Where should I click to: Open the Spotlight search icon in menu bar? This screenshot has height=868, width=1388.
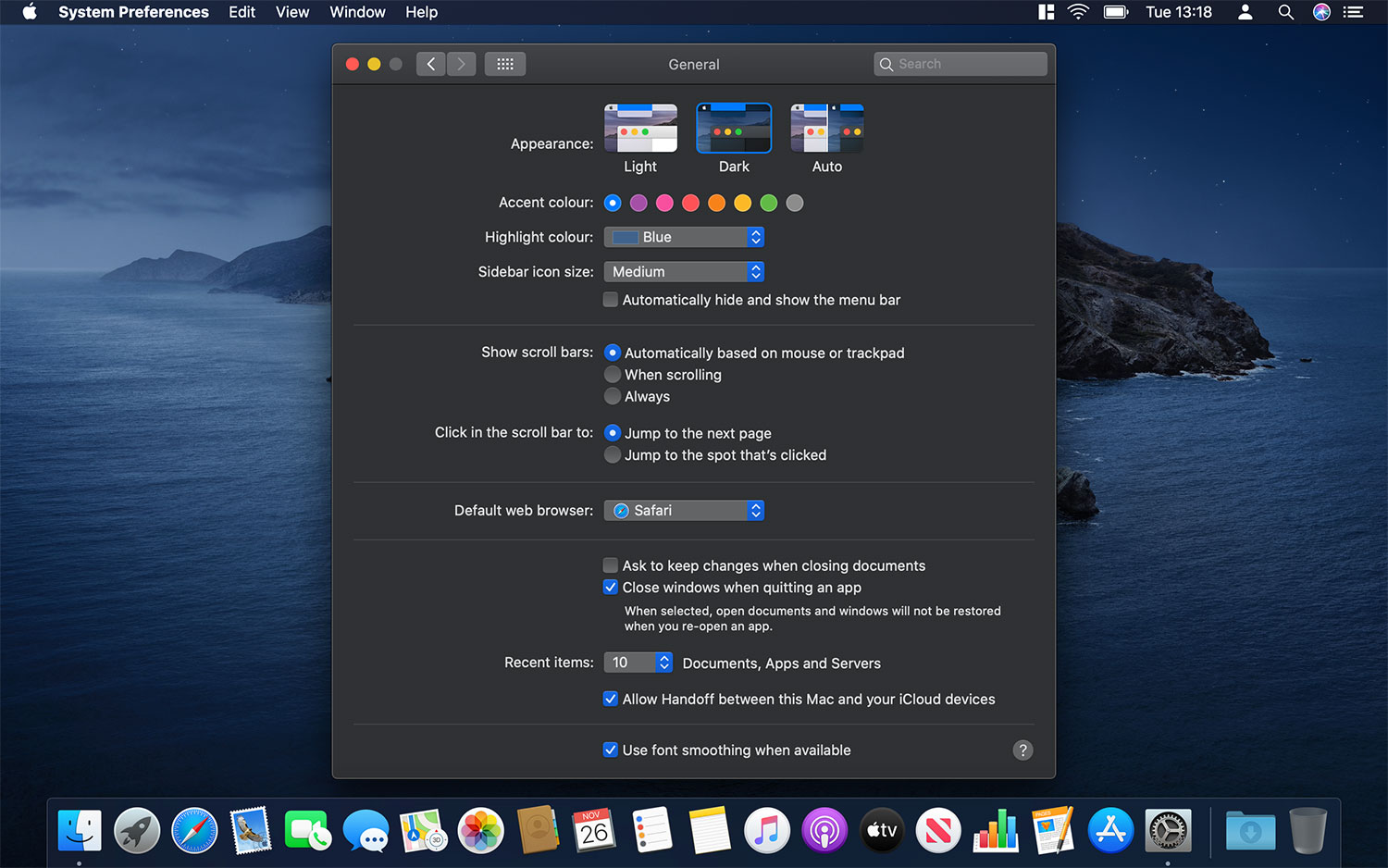point(1286,12)
